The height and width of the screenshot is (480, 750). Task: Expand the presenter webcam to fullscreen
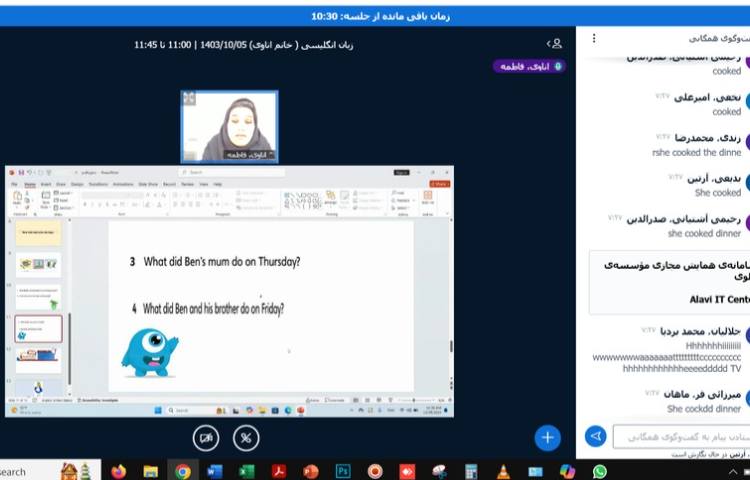tap(189, 98)
